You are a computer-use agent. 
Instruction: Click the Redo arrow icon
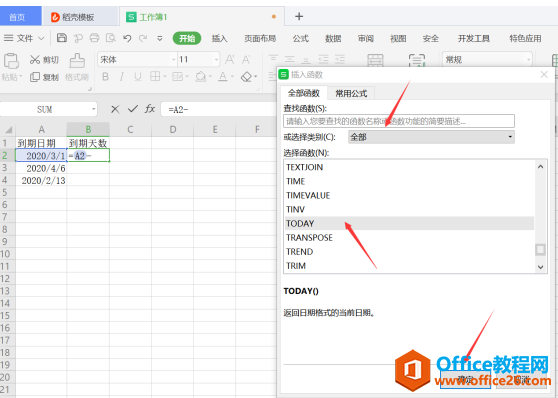coord(143,38)
